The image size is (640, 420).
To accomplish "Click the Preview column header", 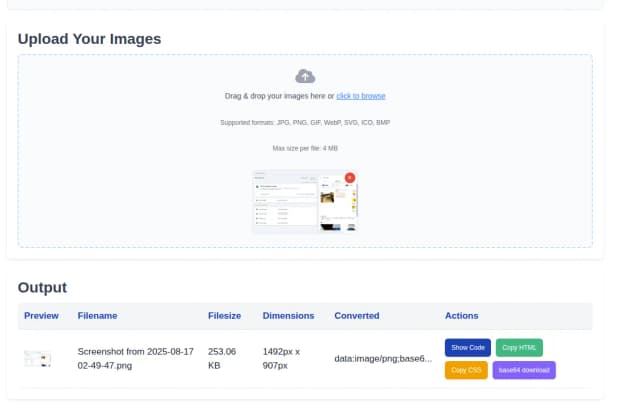I will click(41, 316).
